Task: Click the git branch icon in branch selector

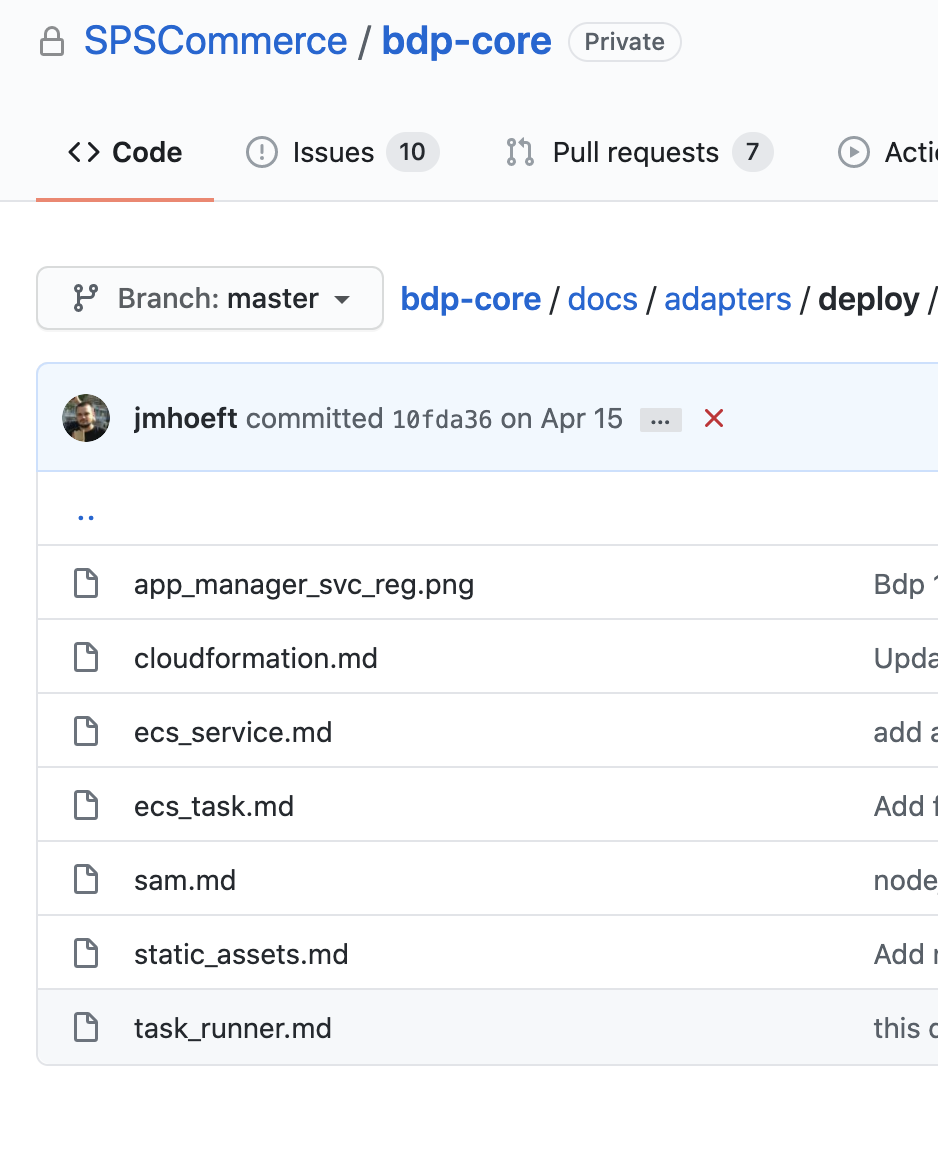Action: [x=86, y=299]
